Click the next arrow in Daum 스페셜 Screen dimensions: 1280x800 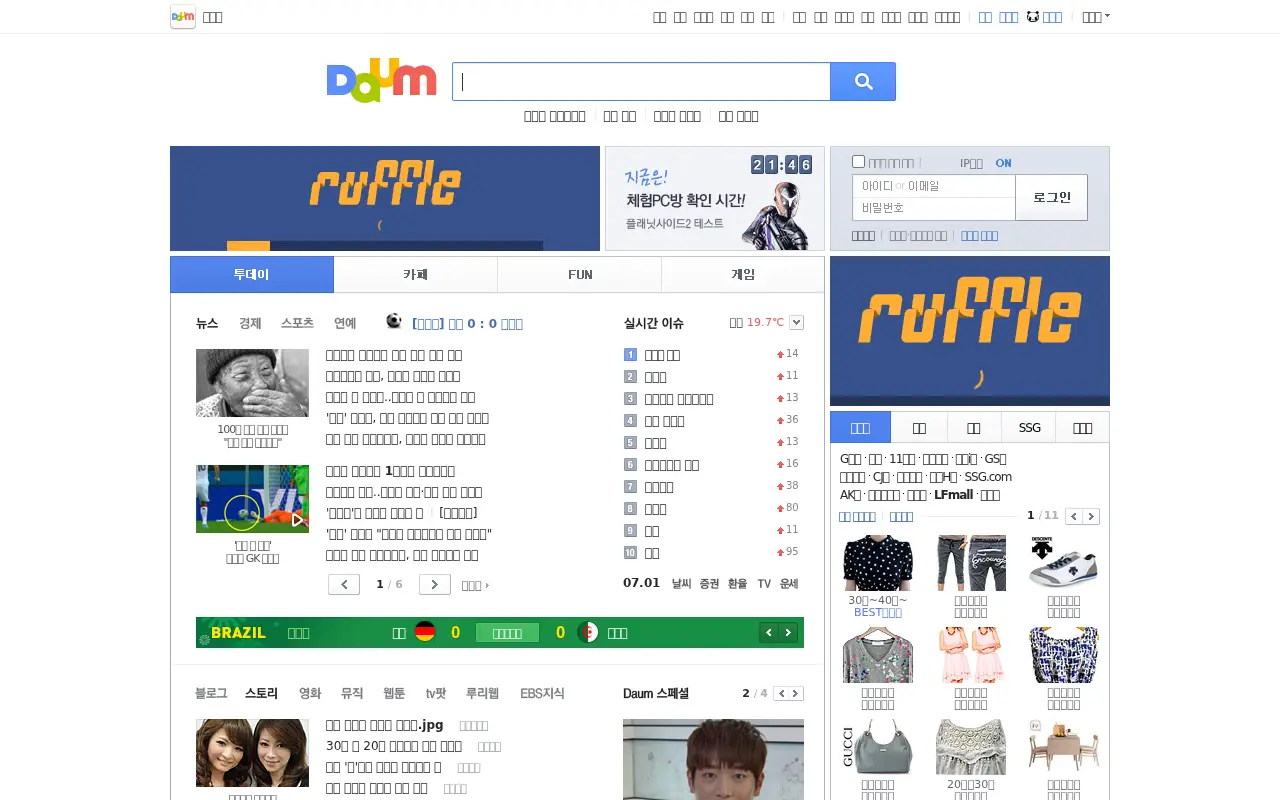tap(797, 694)
